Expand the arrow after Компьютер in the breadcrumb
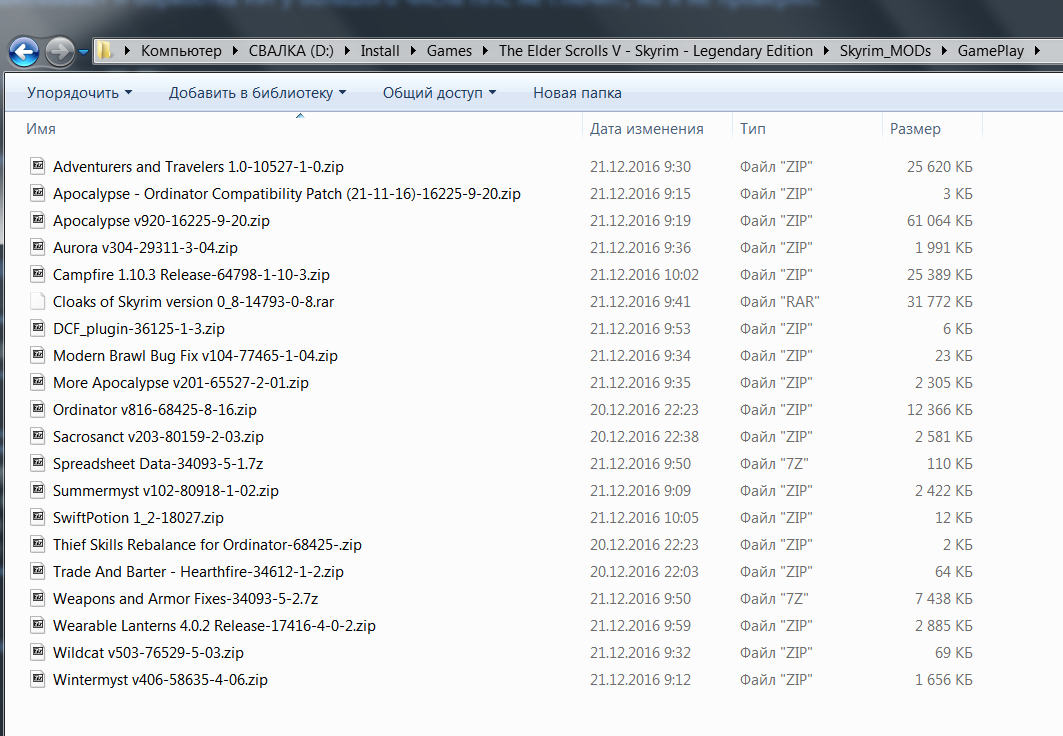This screenshot has width=1063, height=736. pos(235,51)
